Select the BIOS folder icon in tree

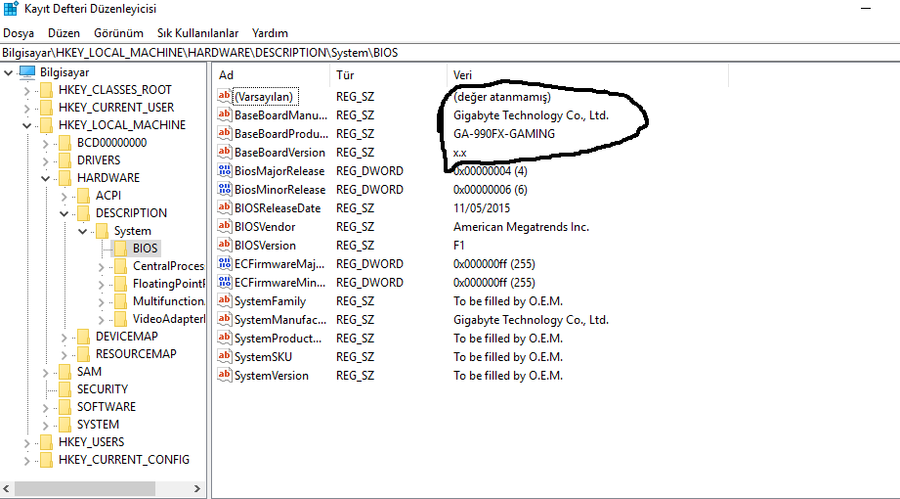[121, 248]
